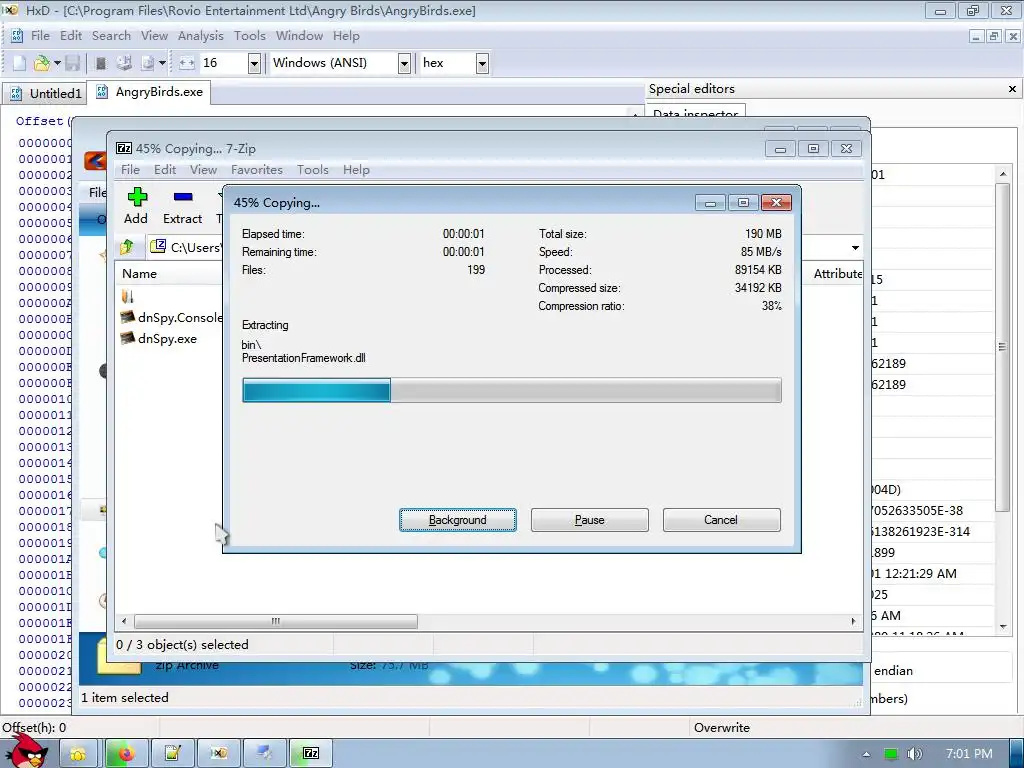Click the 7-Zip path field C:\Users
1024x768 pixels.
pos(186,247)
